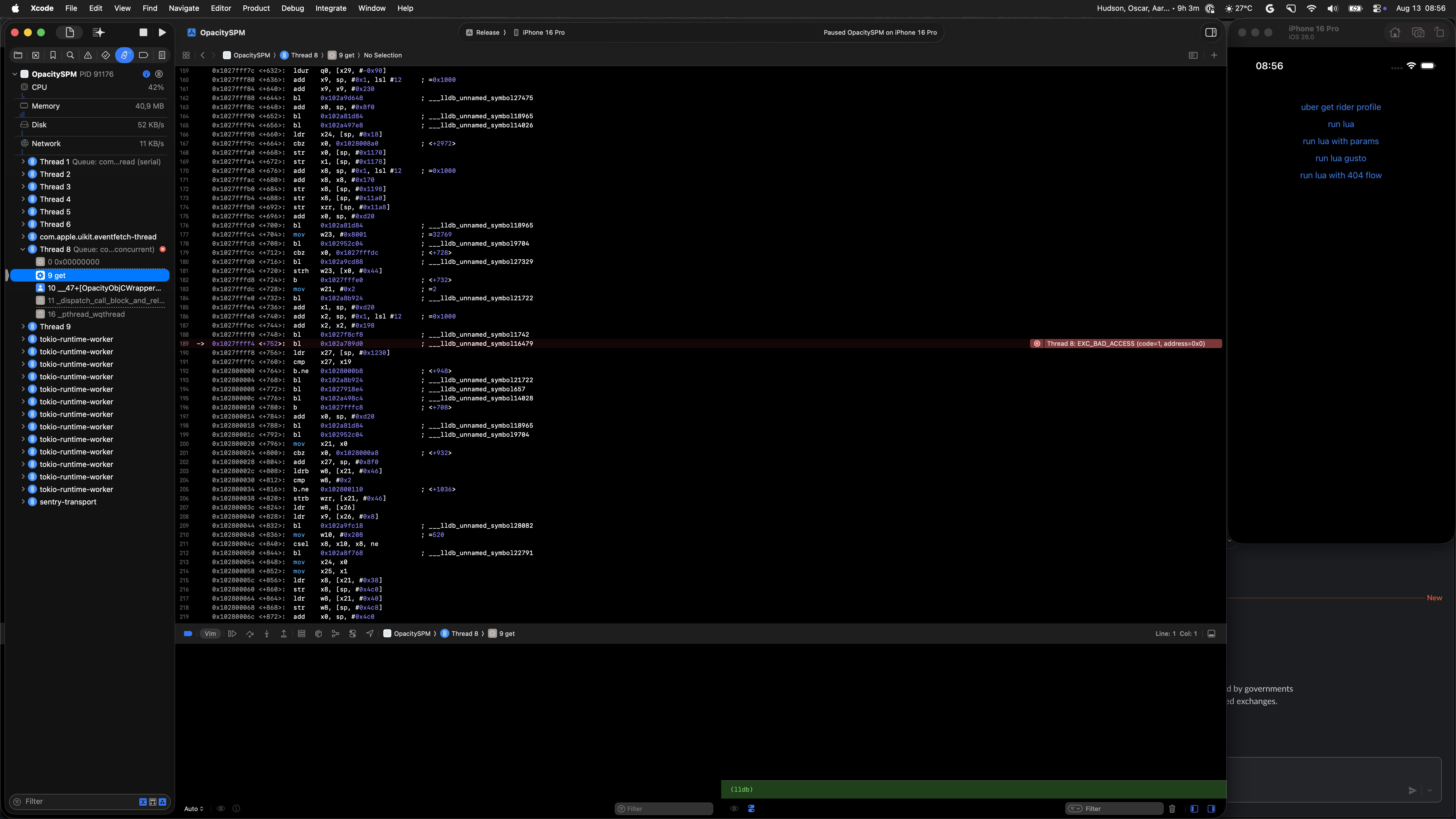
Task: Open Debug Memory Graph
Action: pos(335,634)
